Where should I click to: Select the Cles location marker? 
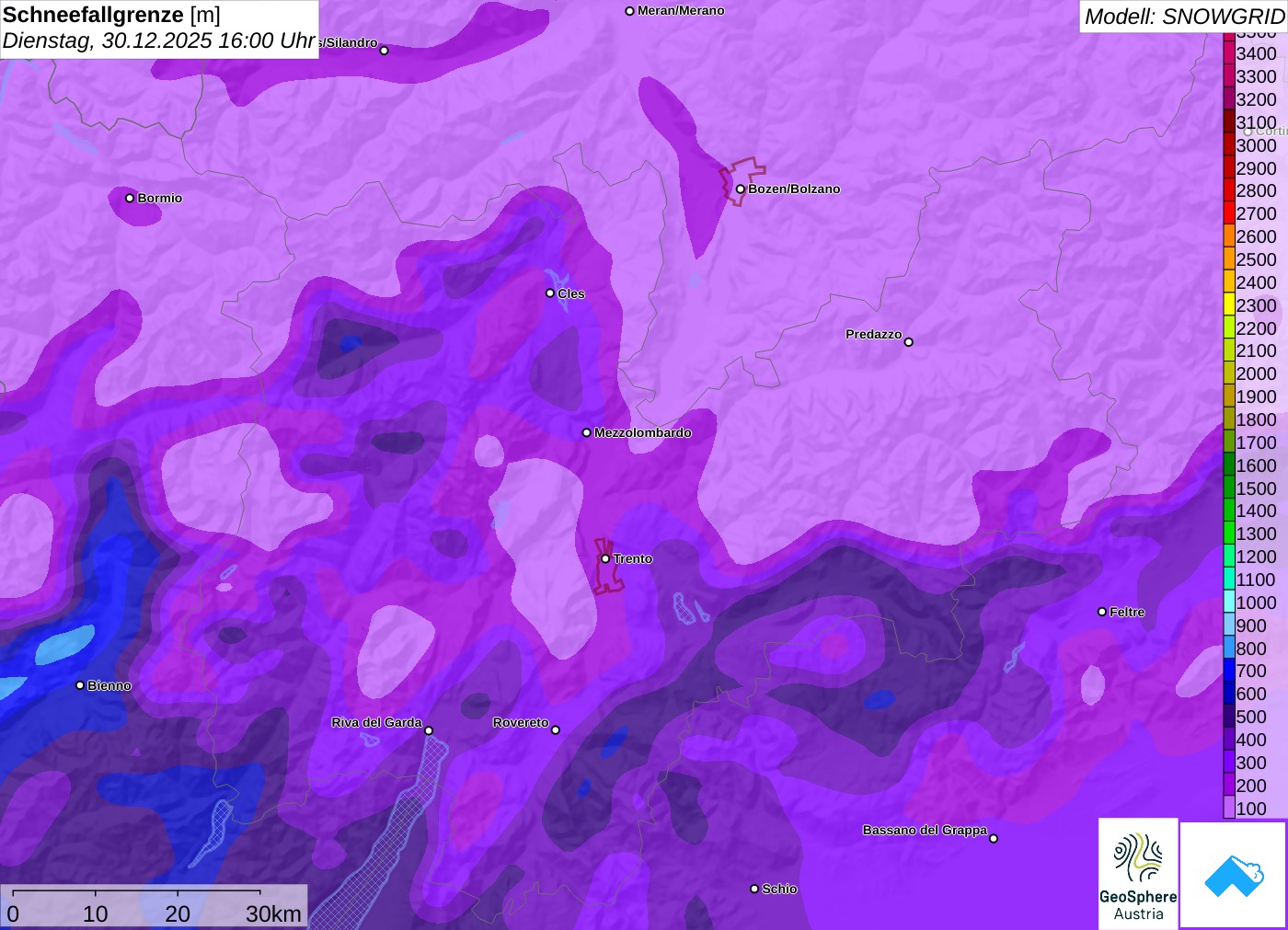coord(550,293)
